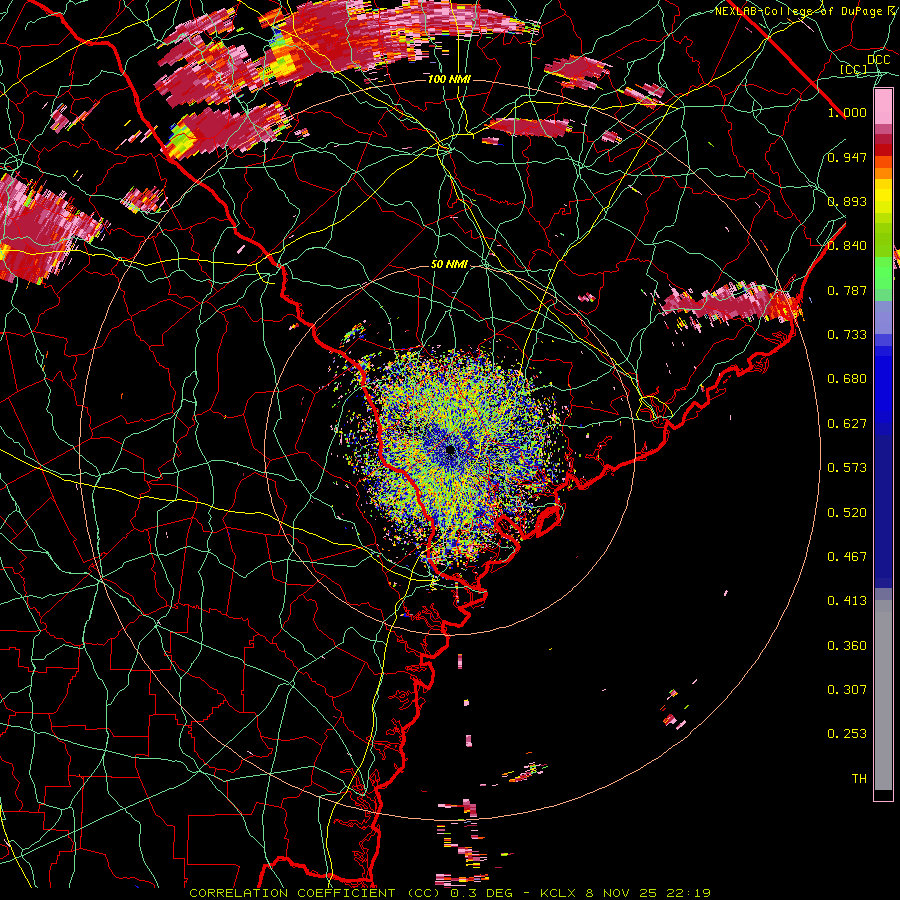Image resolution: width=900 pixels, height=900 pixels.
Task: Click the black radar site dot at center
Action: [x=450, y=449]
